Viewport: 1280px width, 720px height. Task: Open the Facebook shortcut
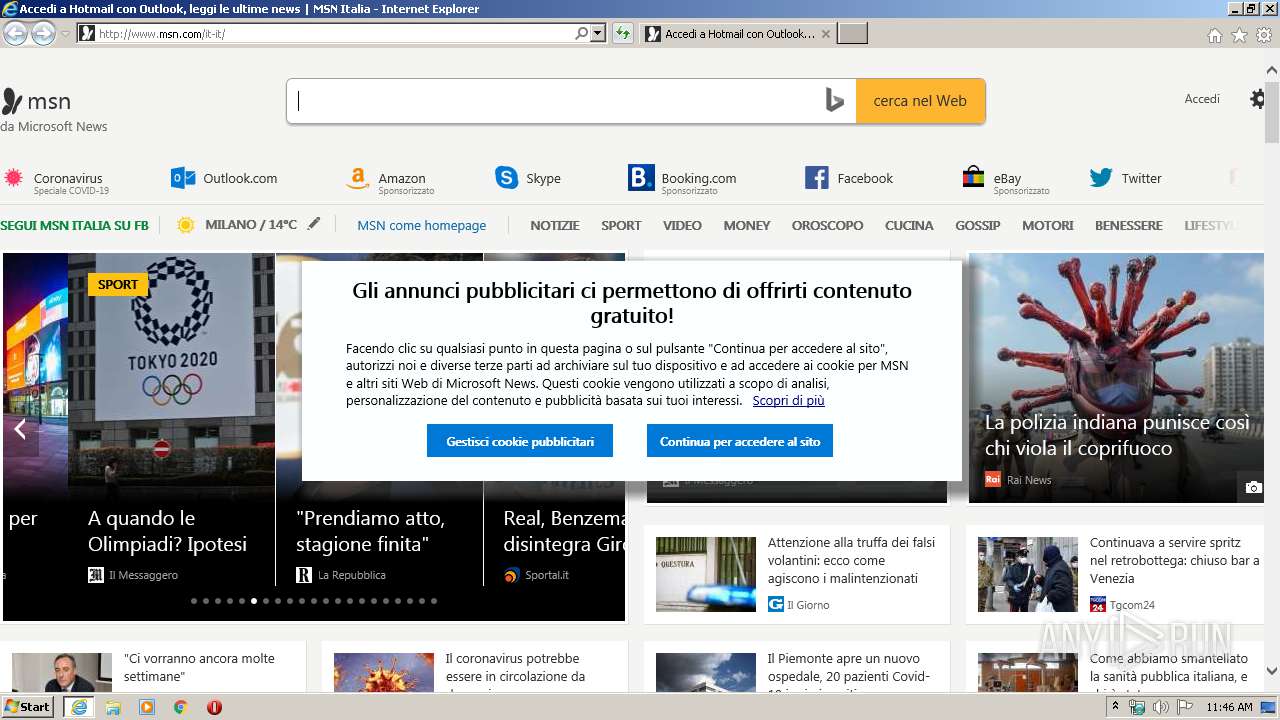(x=849, y=178)
